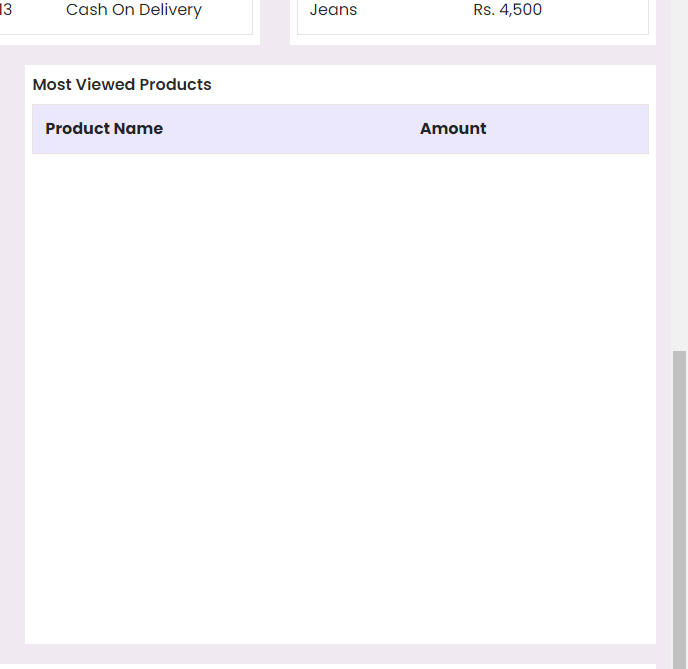Select the Rs. 4,500 amount cell
688x669 pixels.
(508, 10)
